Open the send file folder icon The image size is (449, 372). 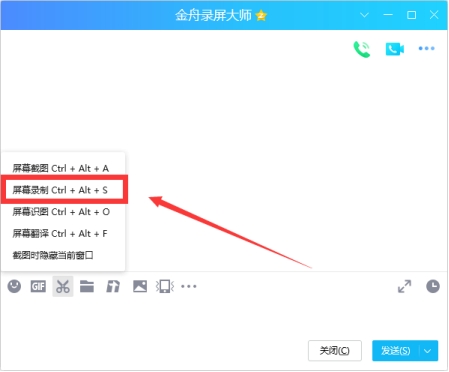pos(87,286)
